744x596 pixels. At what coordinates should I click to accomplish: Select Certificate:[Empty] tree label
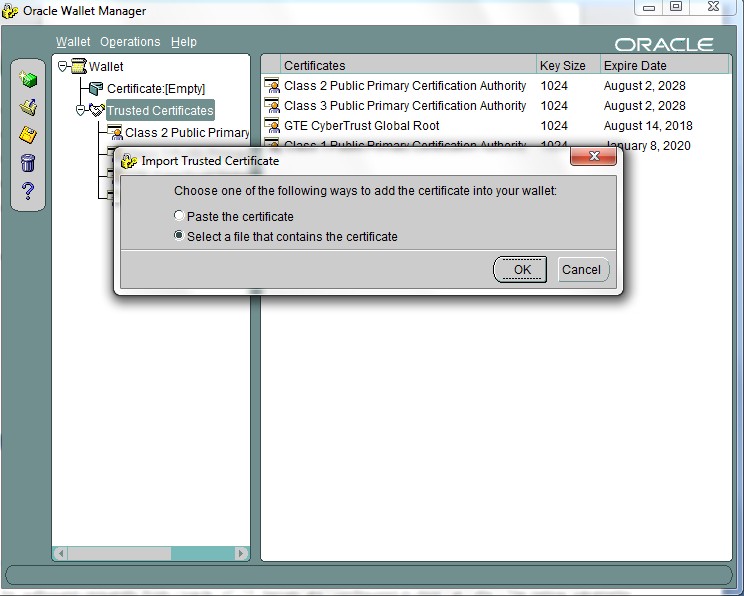[x=156, y=89]
